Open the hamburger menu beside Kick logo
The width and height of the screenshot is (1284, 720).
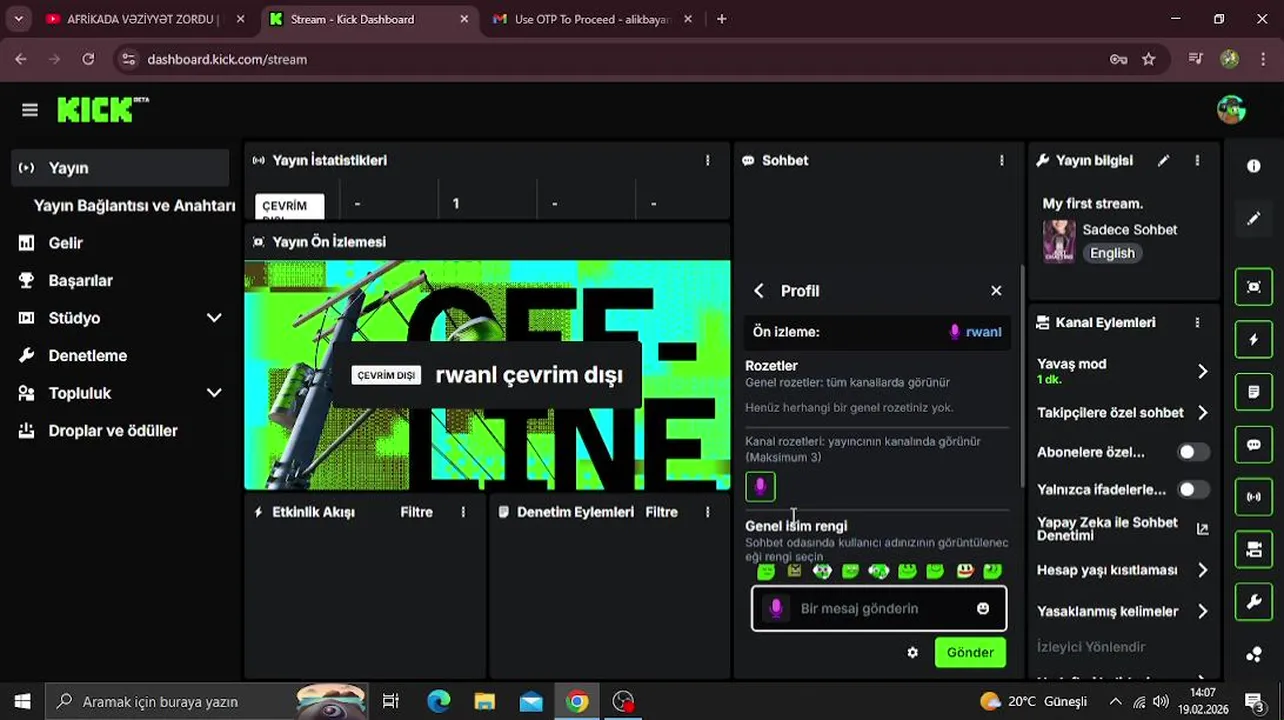pyautogui.click(x=30, y=110)
